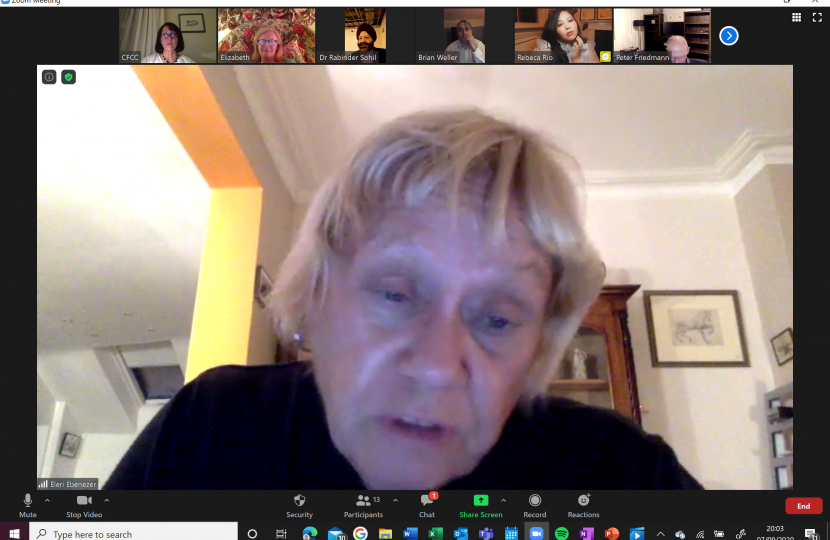Show next participants with blue arrow
The width and height of the screenshot is (830, 540).
729,36
